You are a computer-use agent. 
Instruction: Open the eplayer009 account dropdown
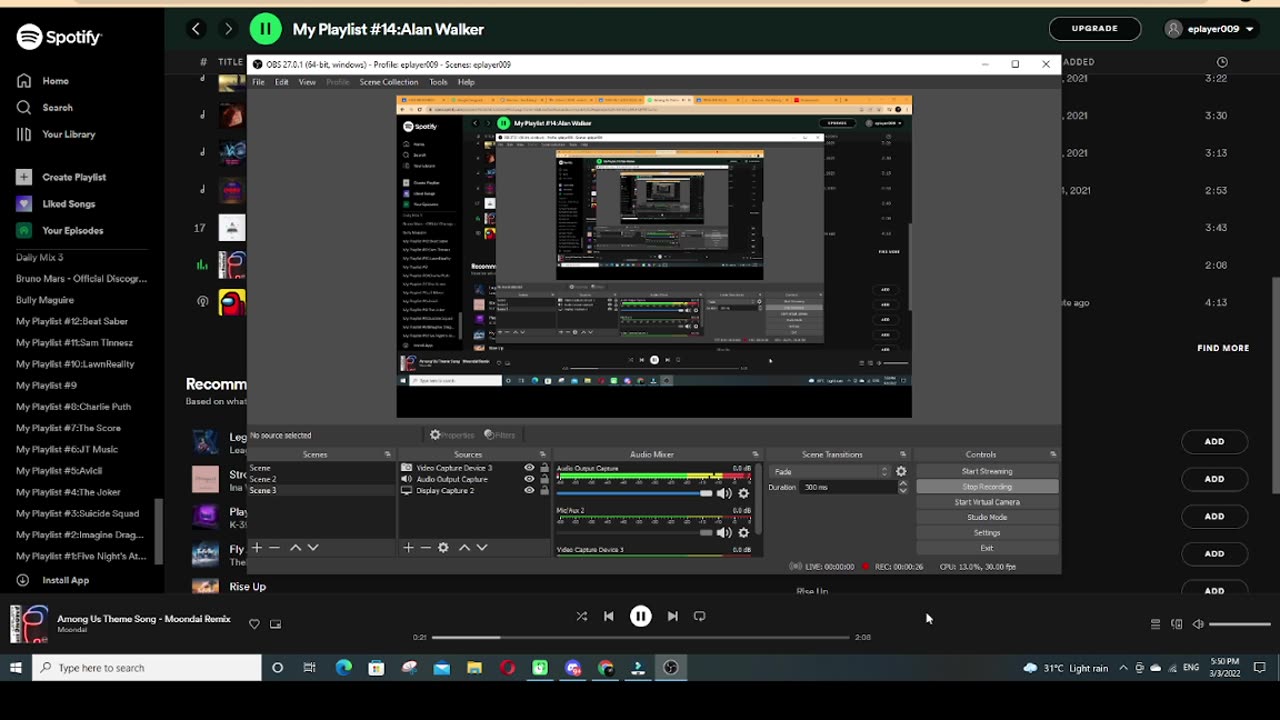pos(1210,29)
